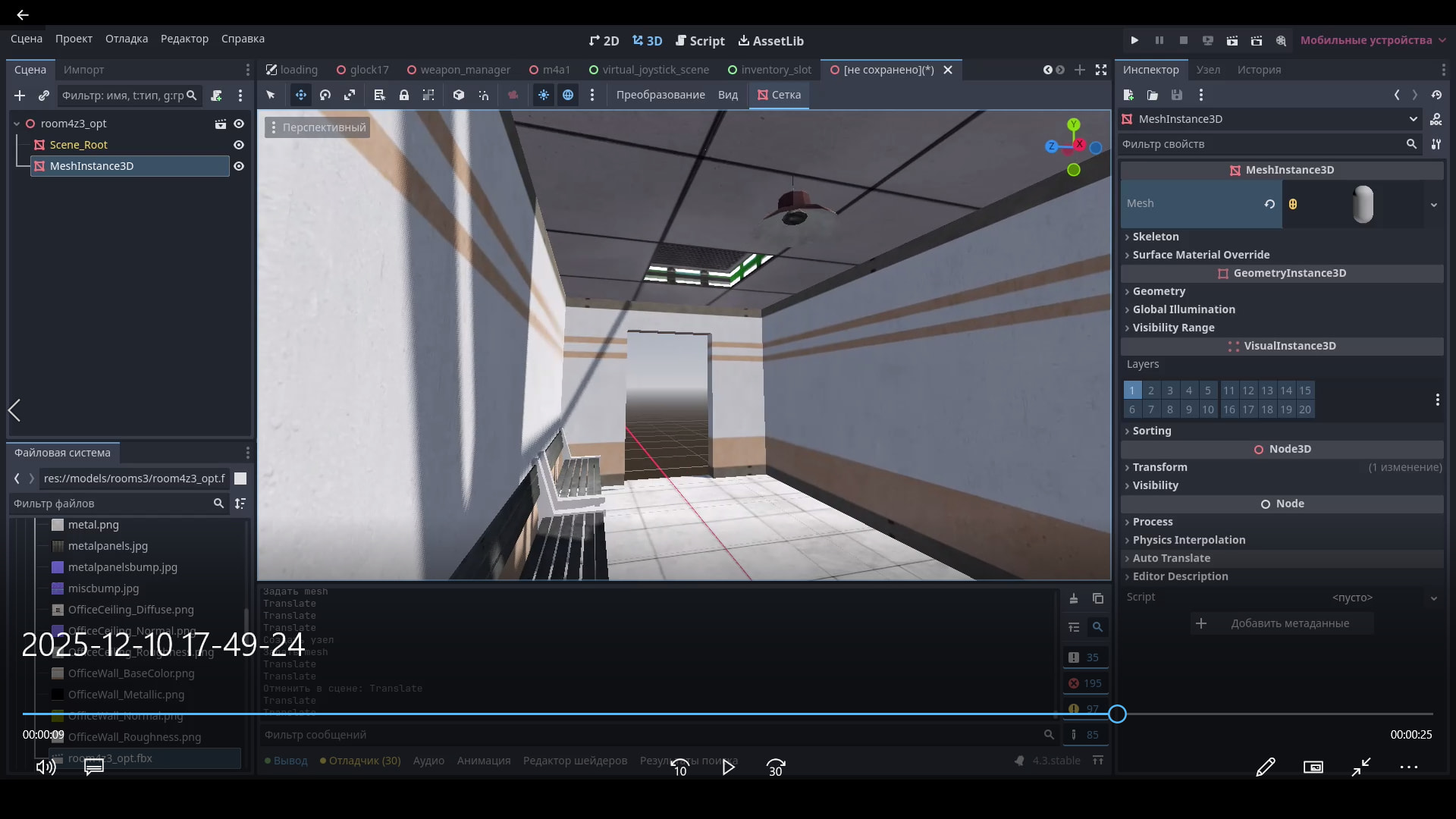Viewport: 1456px width, 819px height.
Task: Select the Rotate mode tool
Action: (x=325, y=95)
